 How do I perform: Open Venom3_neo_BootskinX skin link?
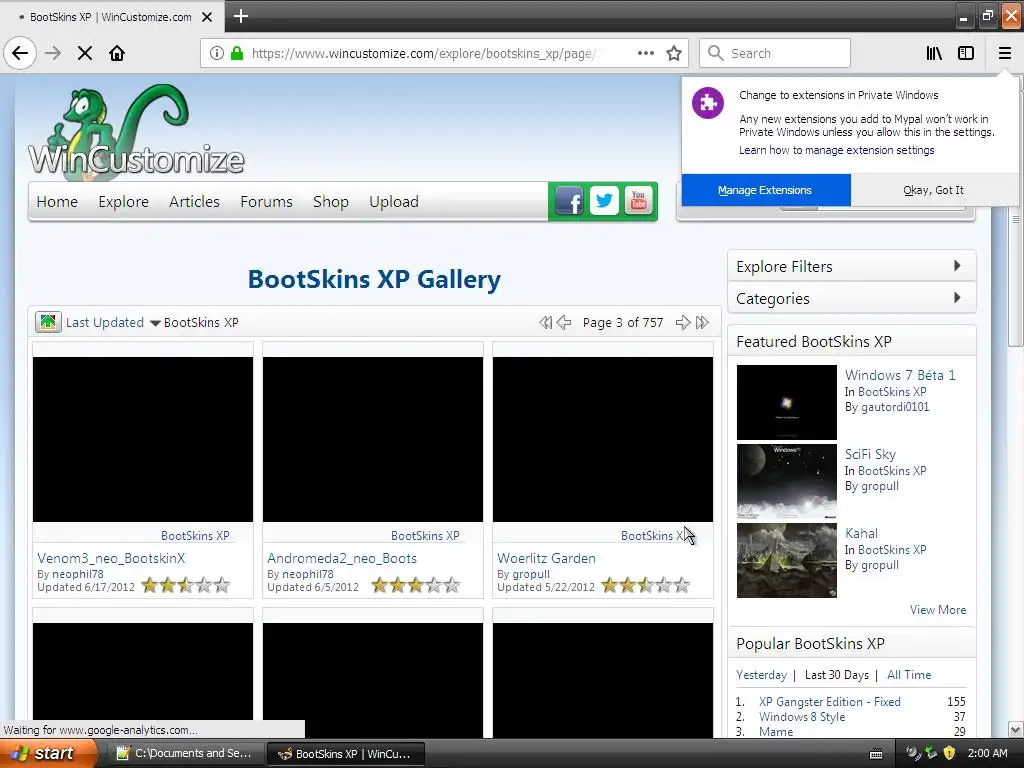point(111,558)
